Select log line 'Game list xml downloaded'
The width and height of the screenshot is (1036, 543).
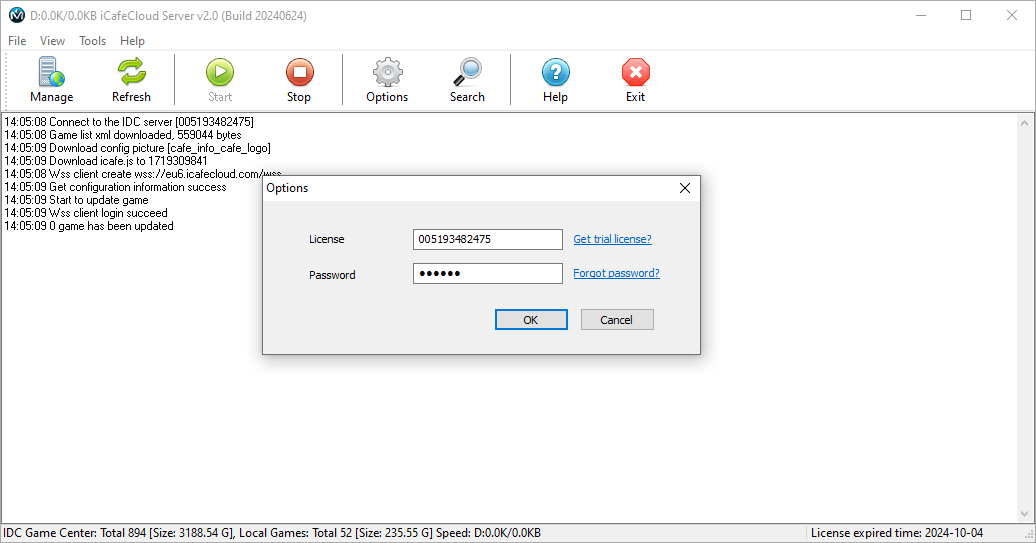[123, 135]
